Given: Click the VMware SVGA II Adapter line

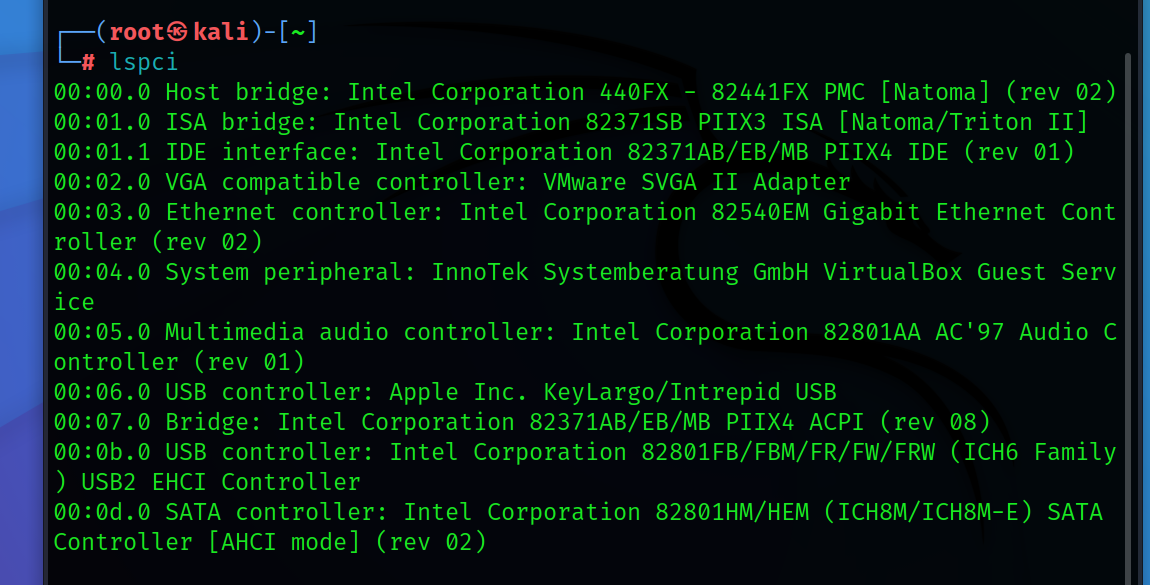Looking at the screenshot, I should point(697,182).
